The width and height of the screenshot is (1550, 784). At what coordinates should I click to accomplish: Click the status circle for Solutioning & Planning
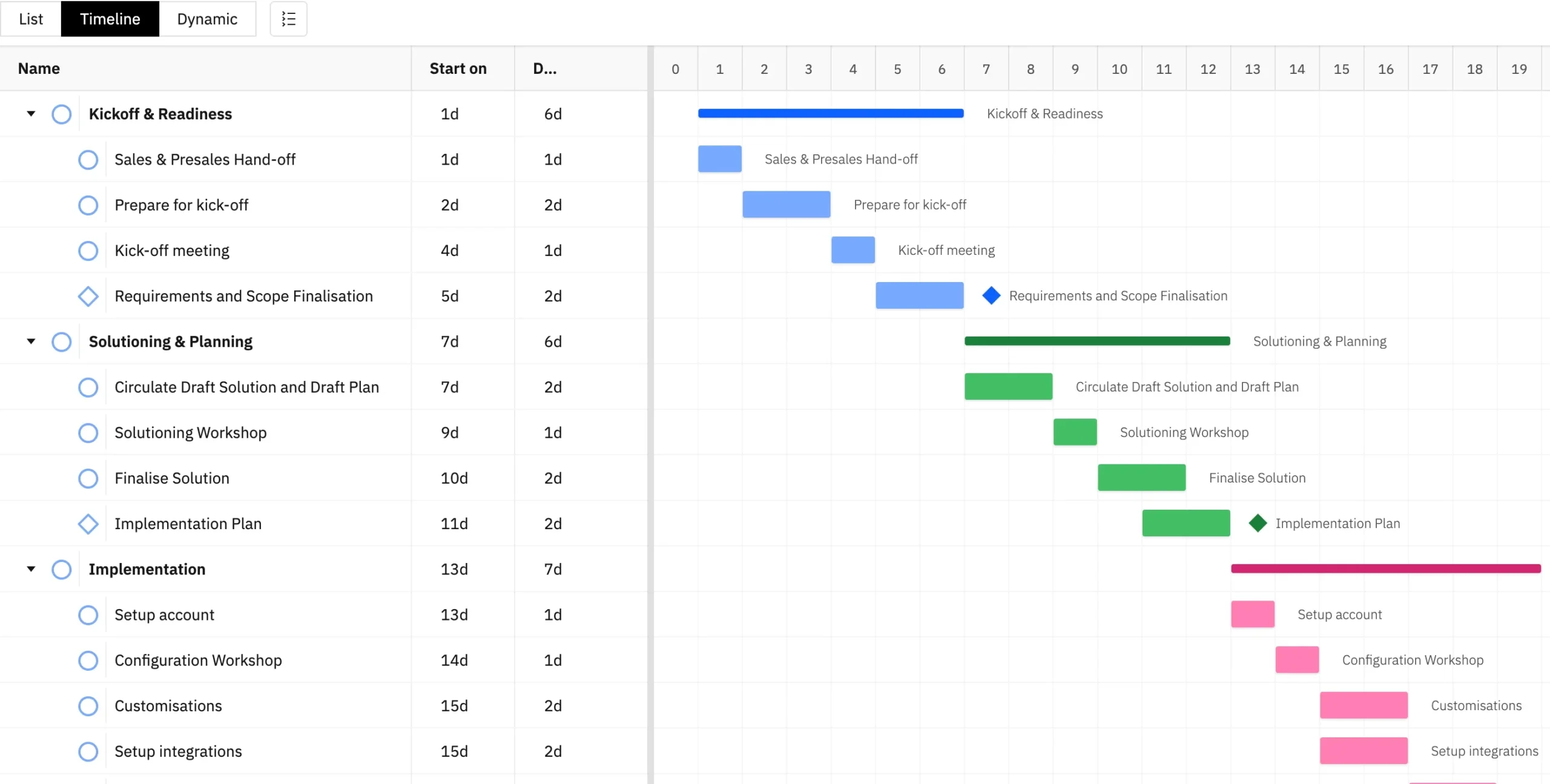pos(61,341)
